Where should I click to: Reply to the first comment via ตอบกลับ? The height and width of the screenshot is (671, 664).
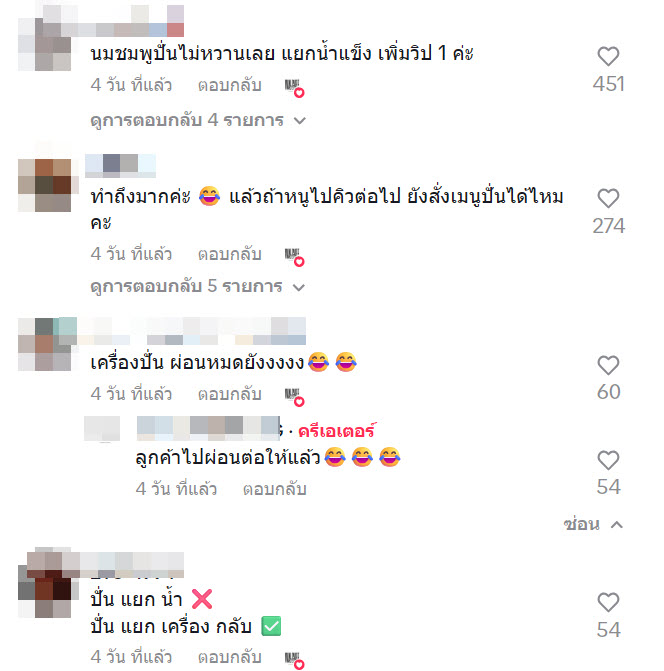point(229,85)
